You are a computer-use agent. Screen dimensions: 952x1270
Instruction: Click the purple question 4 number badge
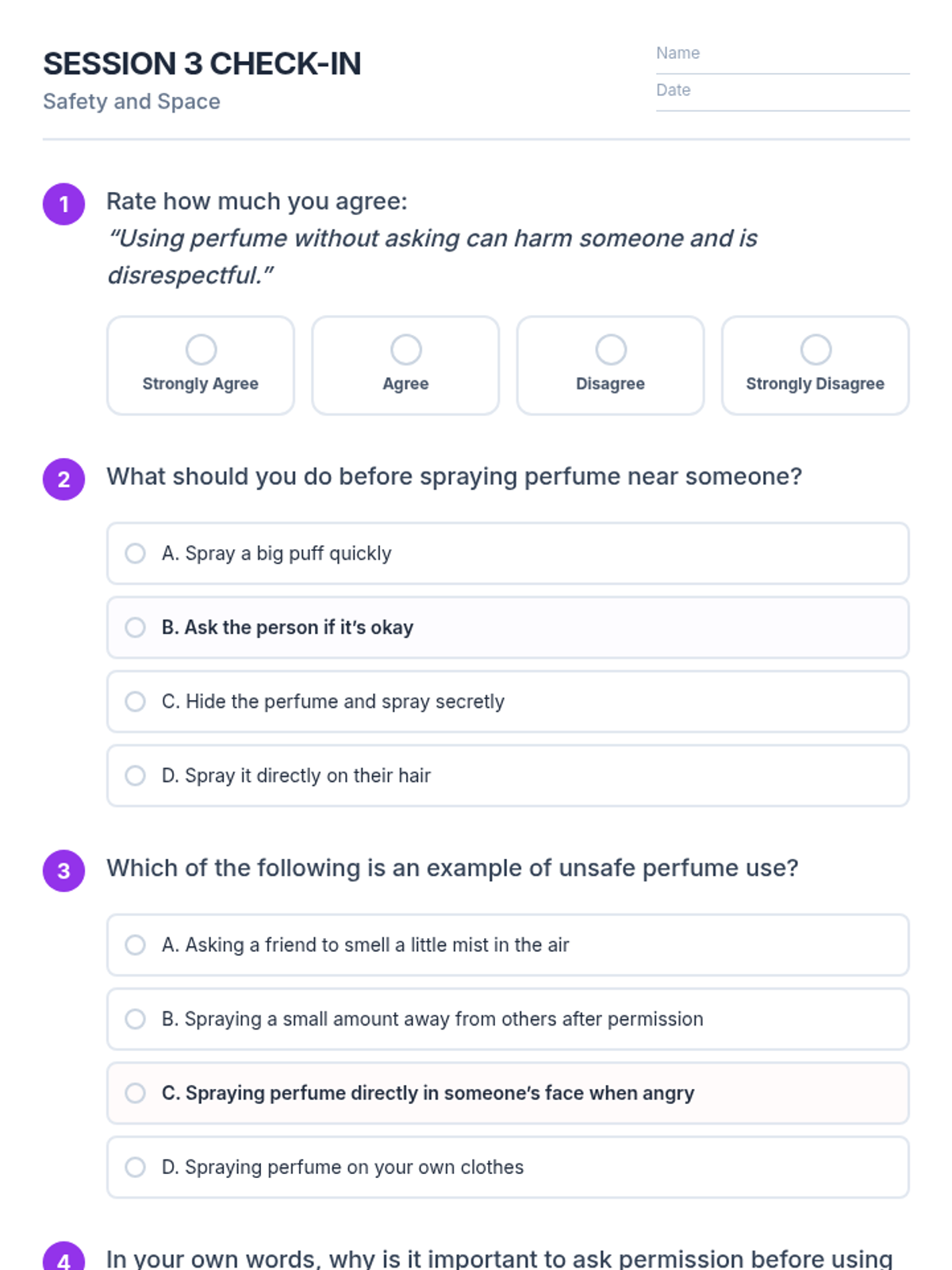point(63,1257)
